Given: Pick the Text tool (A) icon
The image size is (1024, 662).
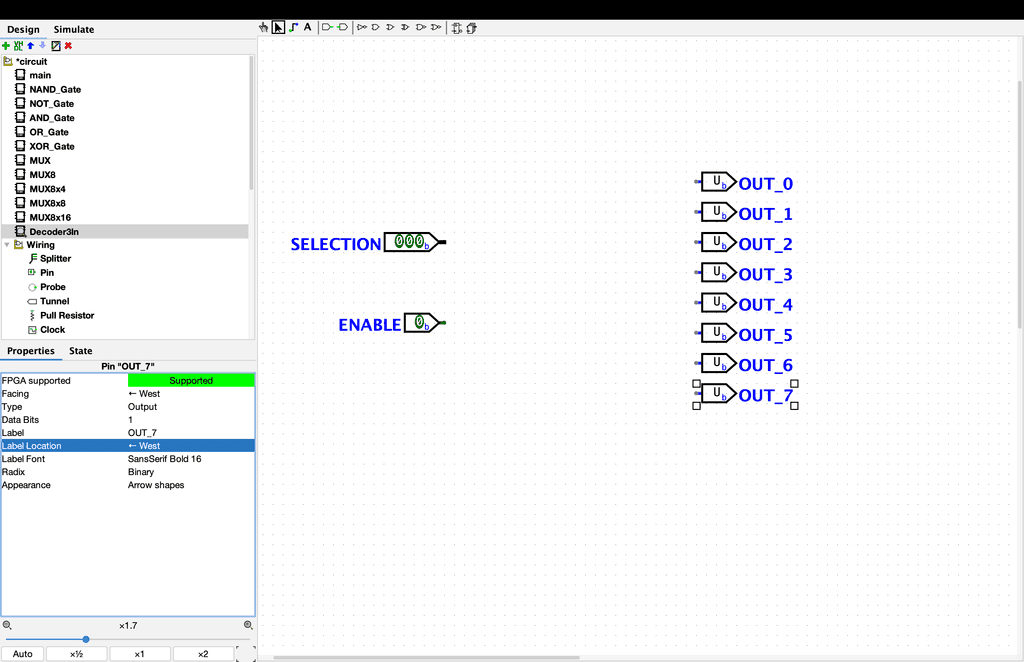Looking at the screenshot, I should pyautogui.click(x=307, y=27).
